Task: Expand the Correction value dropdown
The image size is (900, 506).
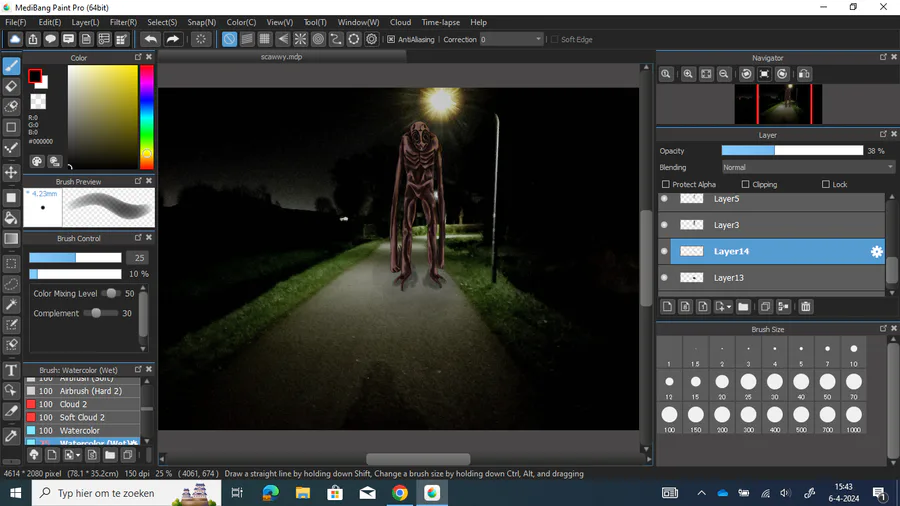Action: 538,39
